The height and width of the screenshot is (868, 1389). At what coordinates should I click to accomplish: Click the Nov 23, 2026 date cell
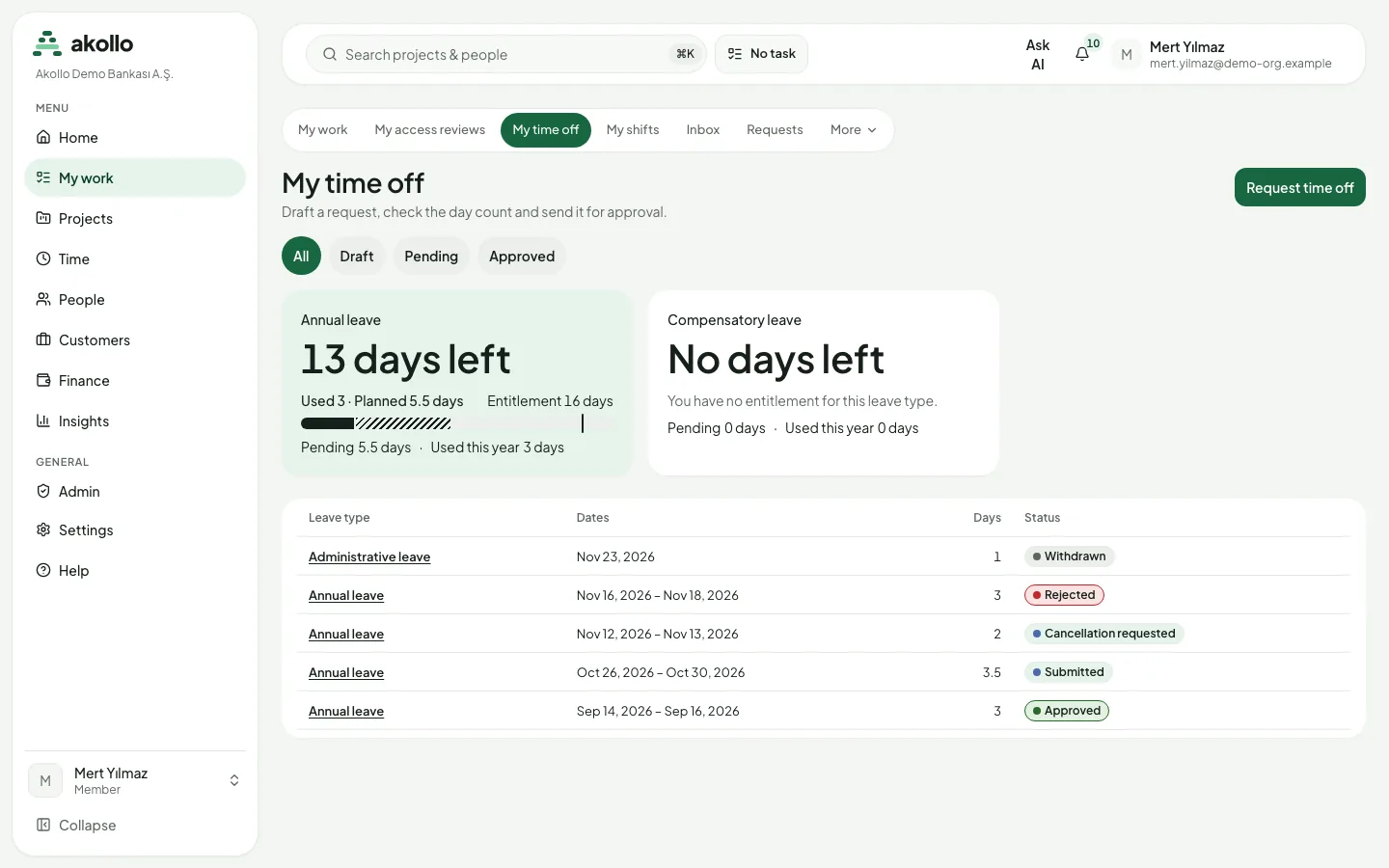pyautogui.click(x=615, y=556)
